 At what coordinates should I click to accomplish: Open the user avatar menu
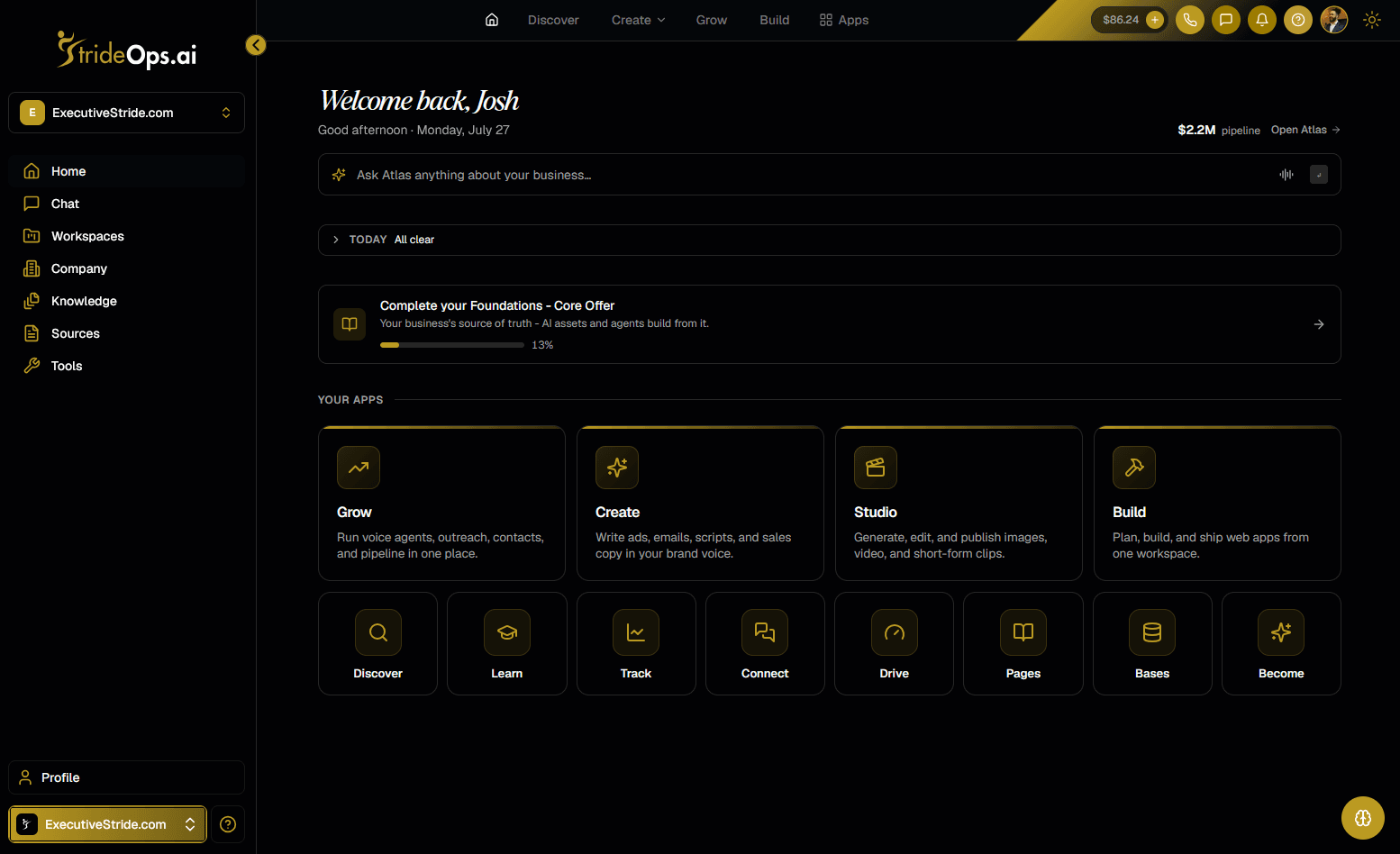(1334, 20)
